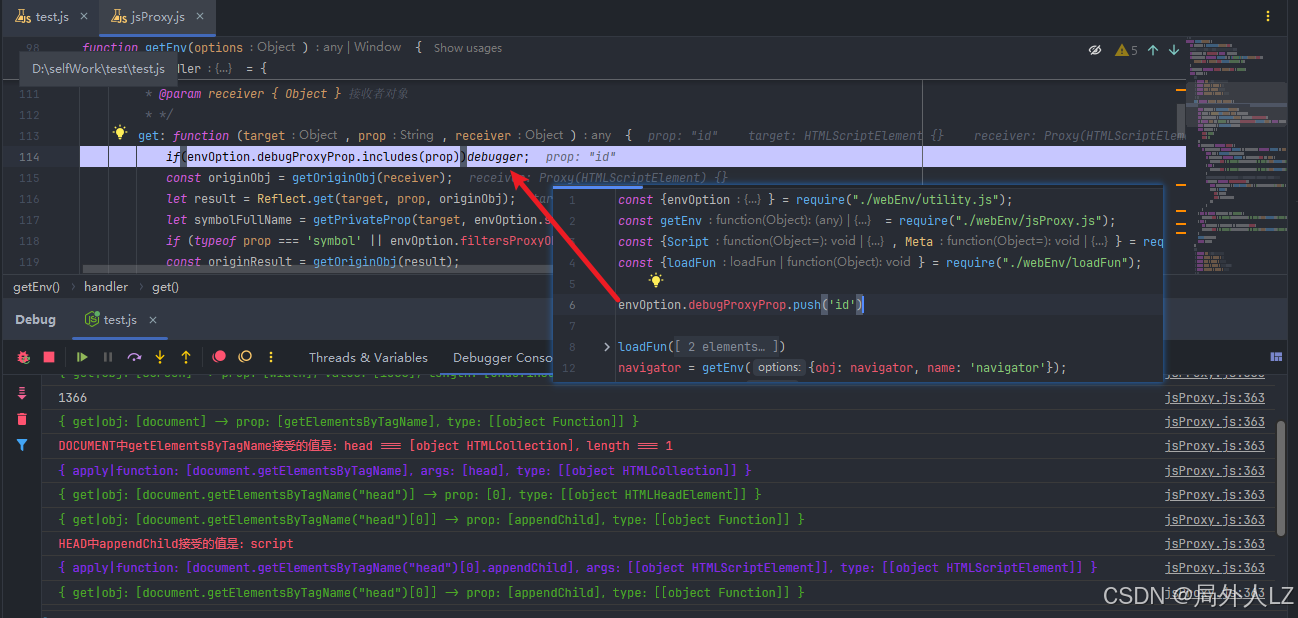Viewport: 1298px width, 618px height.
Task: Click 'Show usages' for getEnv
Action: (x=467, y=48)
